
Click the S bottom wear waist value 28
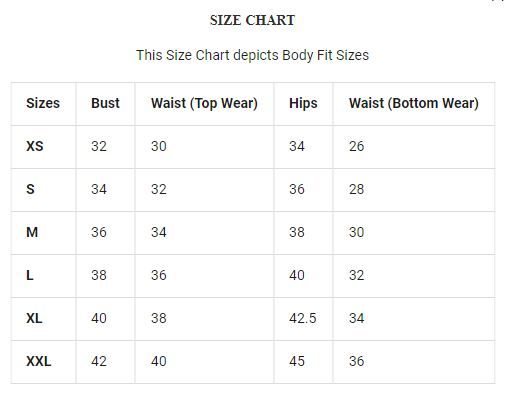pos(356,189)
